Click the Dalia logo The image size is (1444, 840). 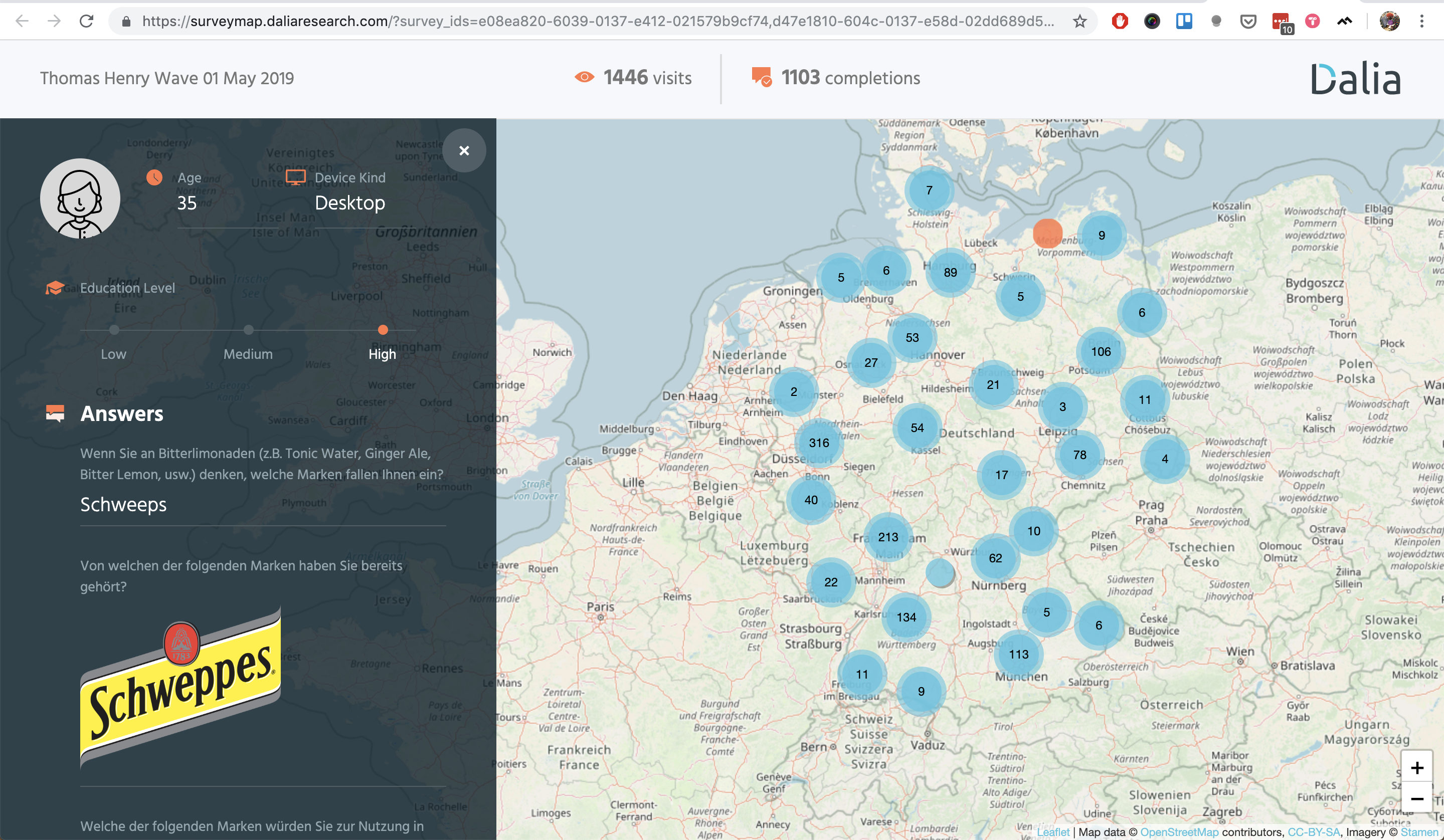(x=1356, y=79)
